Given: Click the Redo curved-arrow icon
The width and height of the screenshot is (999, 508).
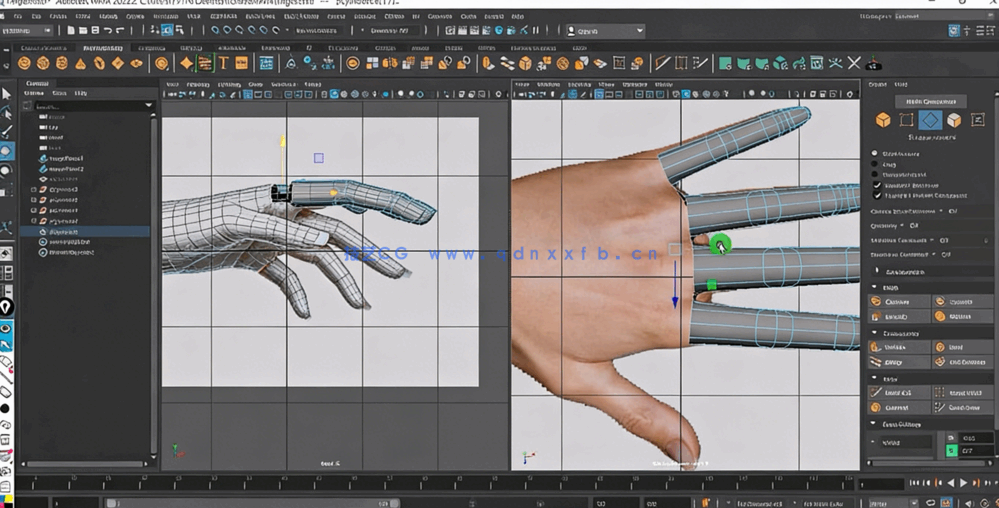Looking at the screenshot, I should (120, 30).
